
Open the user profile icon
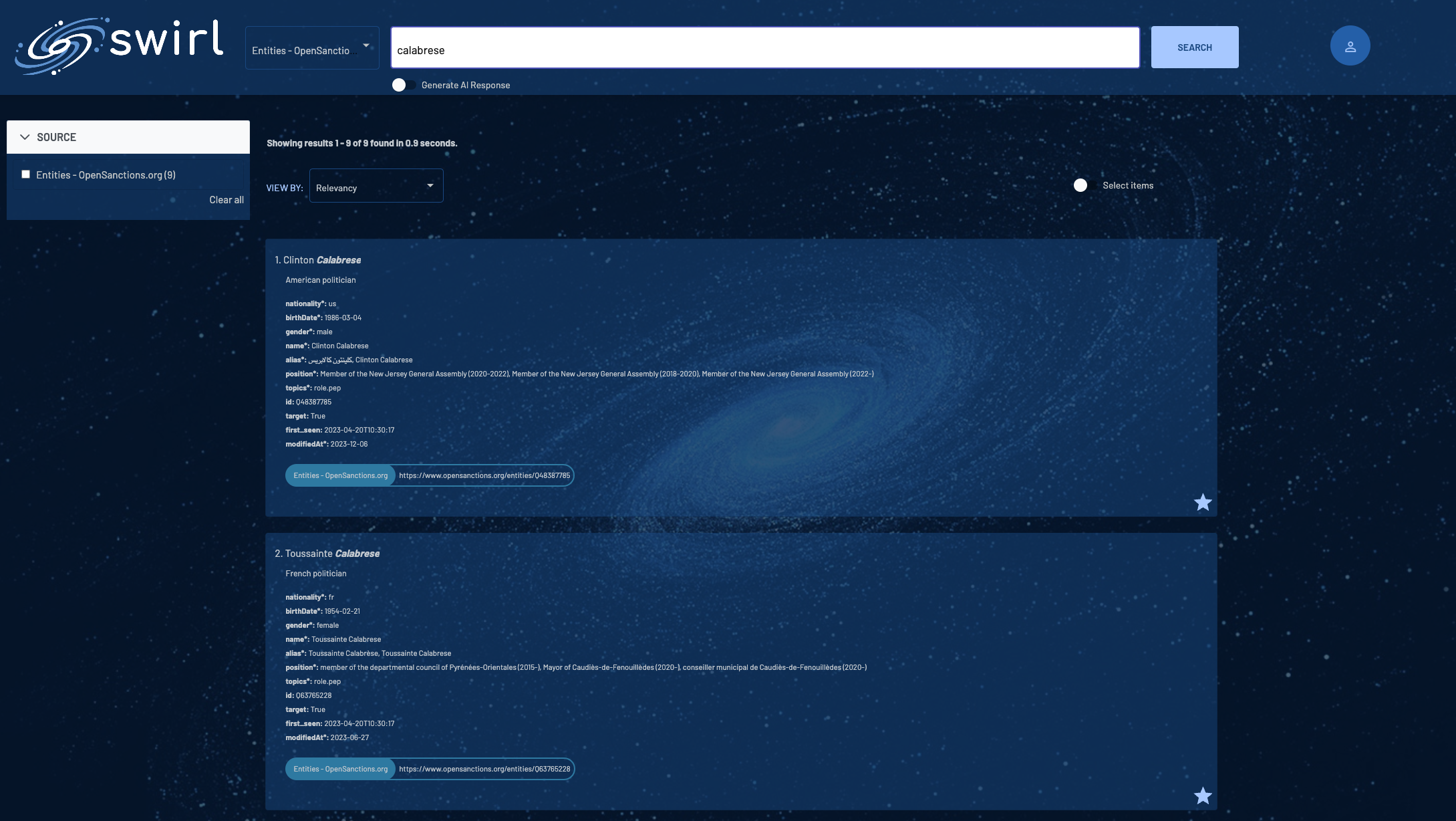coord(1350,46)
